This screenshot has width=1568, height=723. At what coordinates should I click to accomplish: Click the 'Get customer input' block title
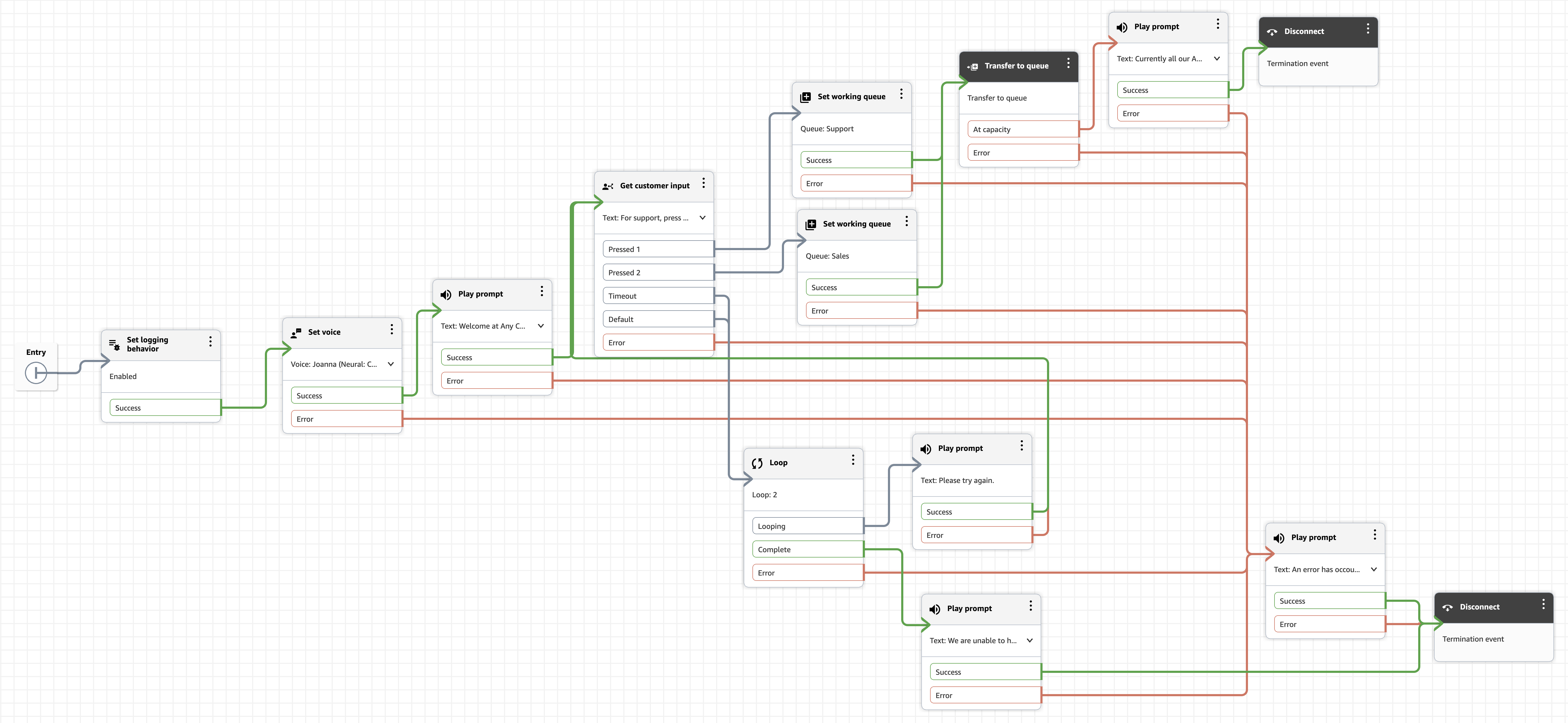pos(654,186)
